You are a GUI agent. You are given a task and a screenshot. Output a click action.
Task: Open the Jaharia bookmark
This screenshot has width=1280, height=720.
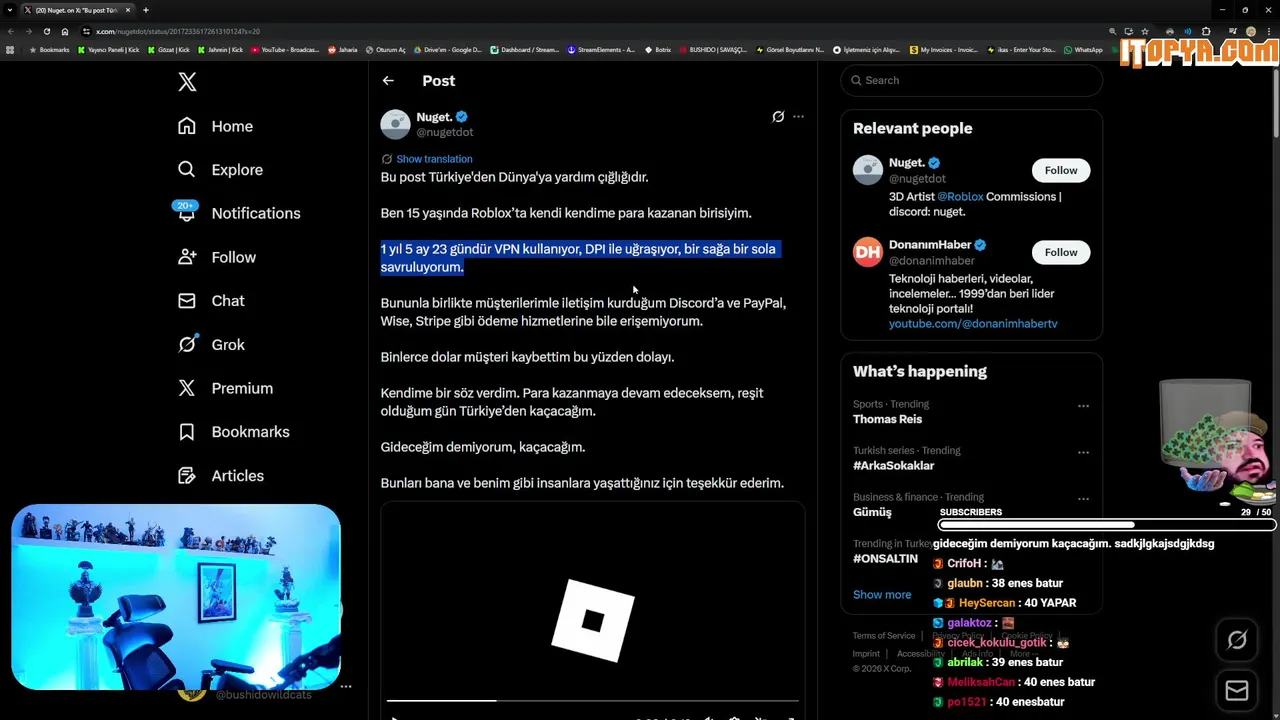(343, 49)
